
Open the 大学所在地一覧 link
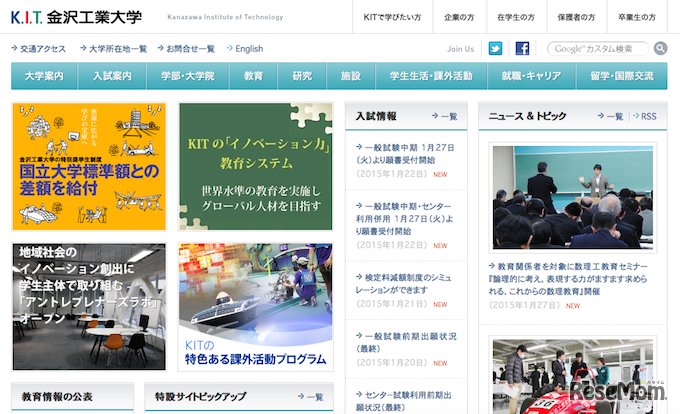click(114, 49)
